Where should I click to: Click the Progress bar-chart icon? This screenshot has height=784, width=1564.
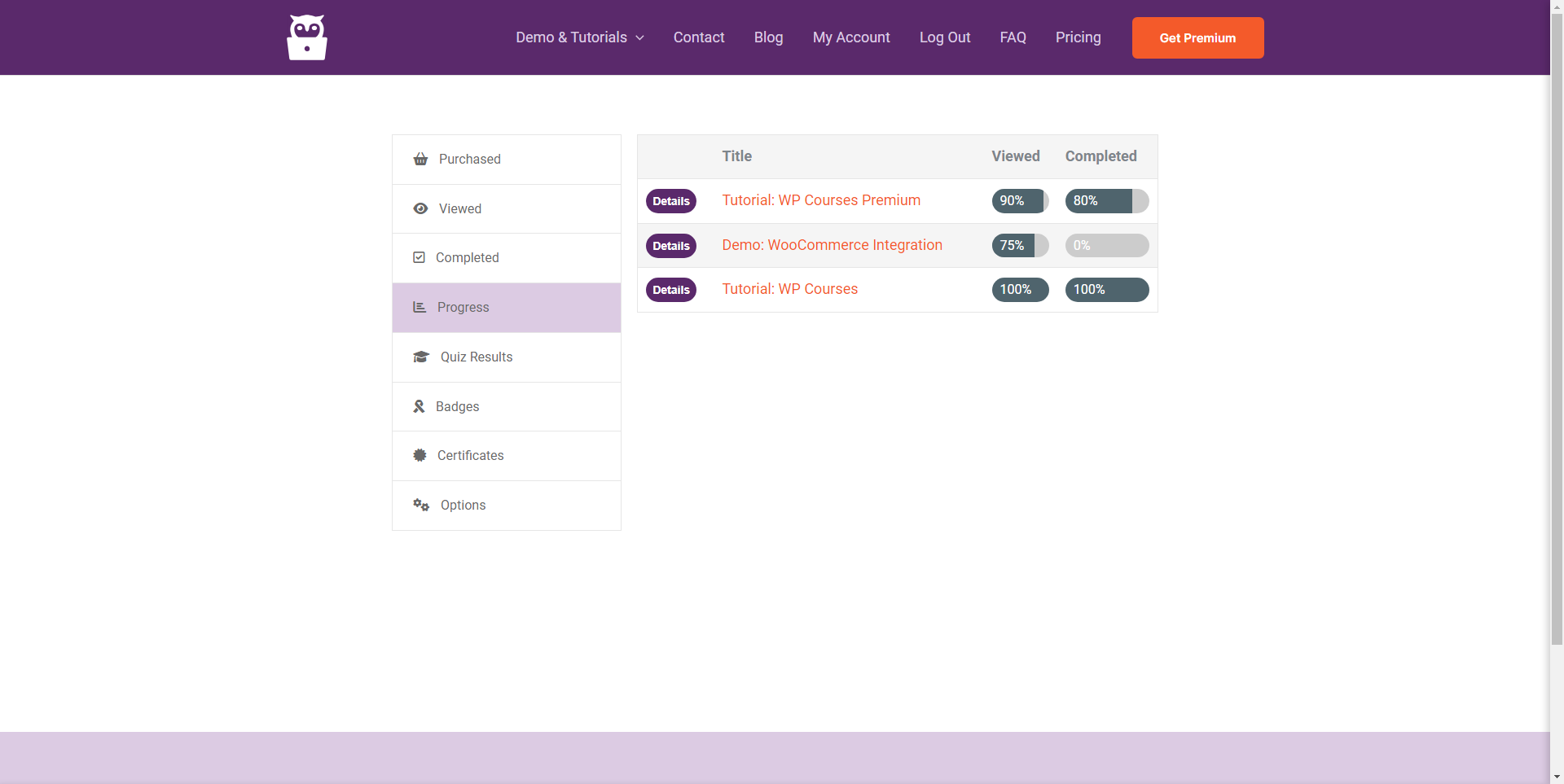420,307
